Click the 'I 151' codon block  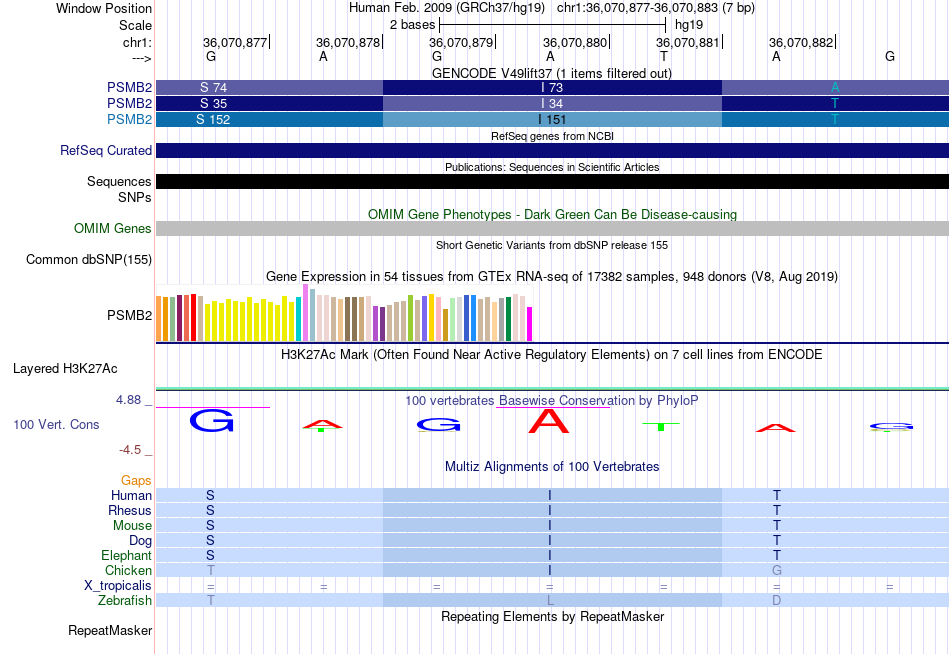(552, 119)
